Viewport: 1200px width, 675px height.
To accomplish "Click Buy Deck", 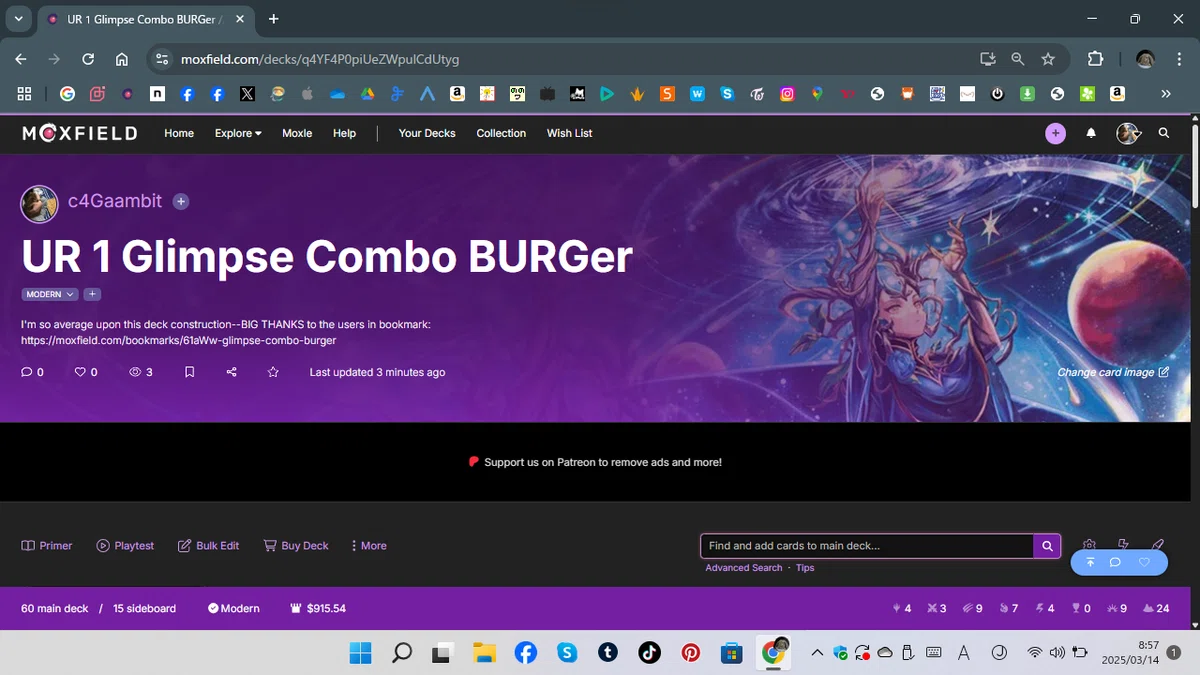I will [296, 546].
